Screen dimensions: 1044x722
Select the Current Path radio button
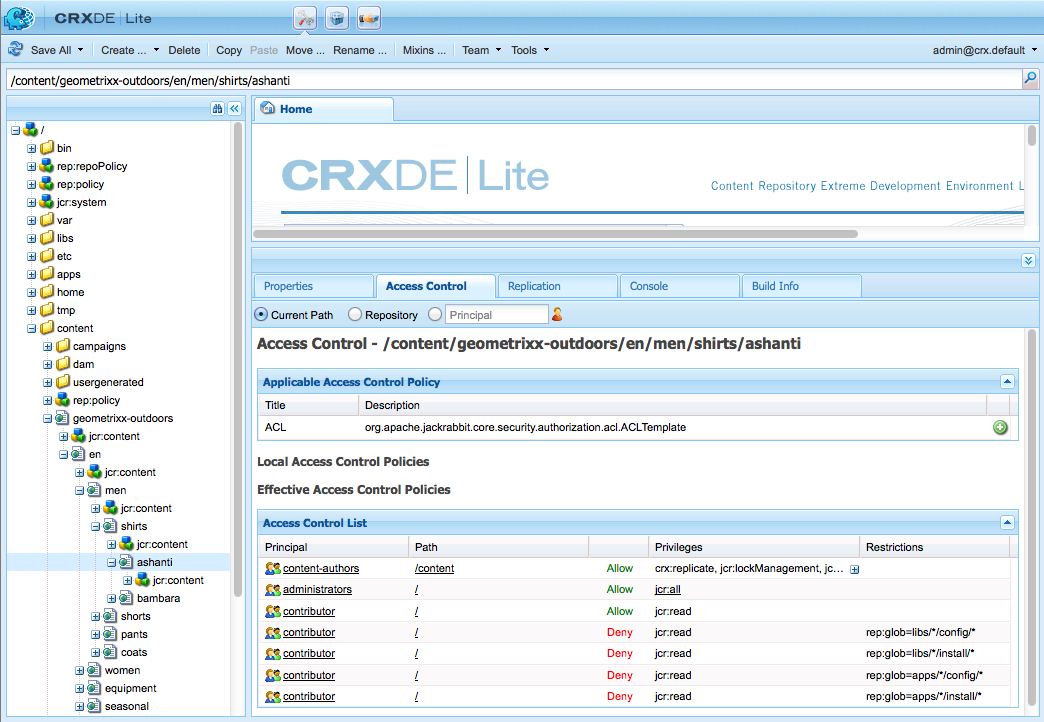click(x=262, y=314)
